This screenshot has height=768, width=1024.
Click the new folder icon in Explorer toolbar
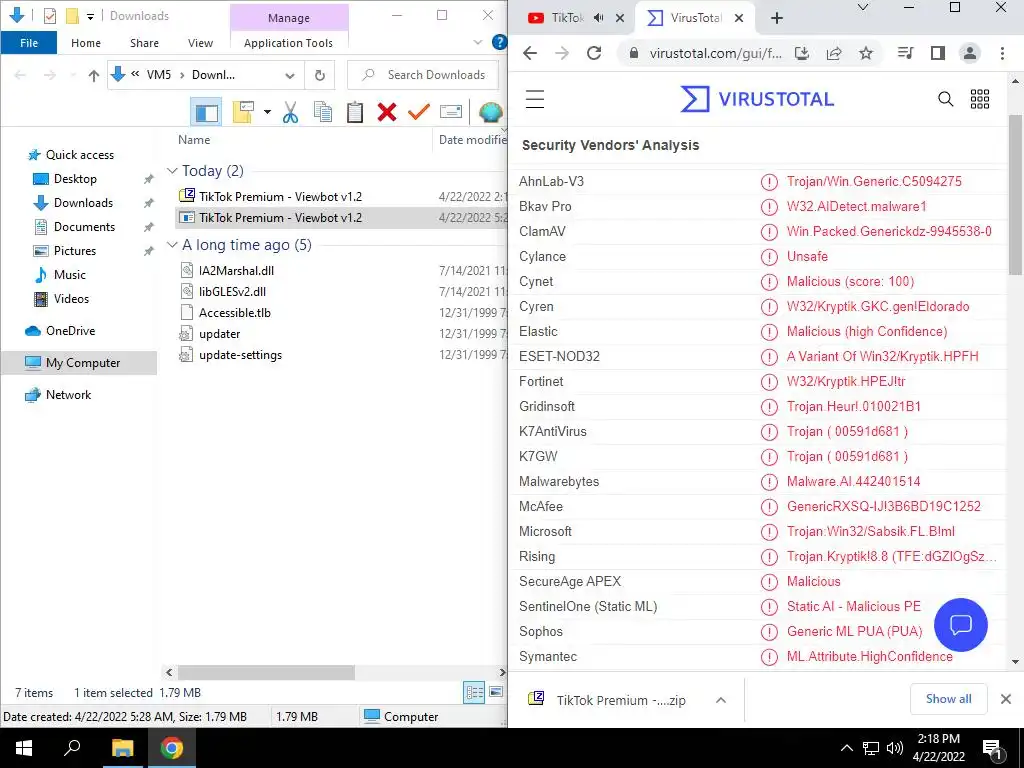pos(243,112)
